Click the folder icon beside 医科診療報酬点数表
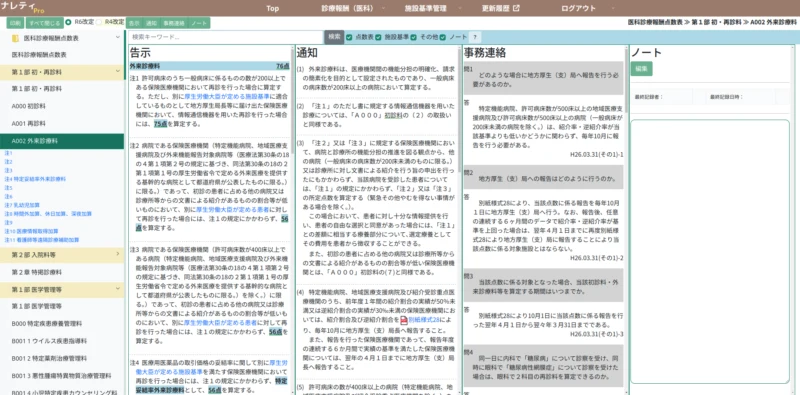Image resolution: width=800 pixels, height=395 pixels. [15, 38]
